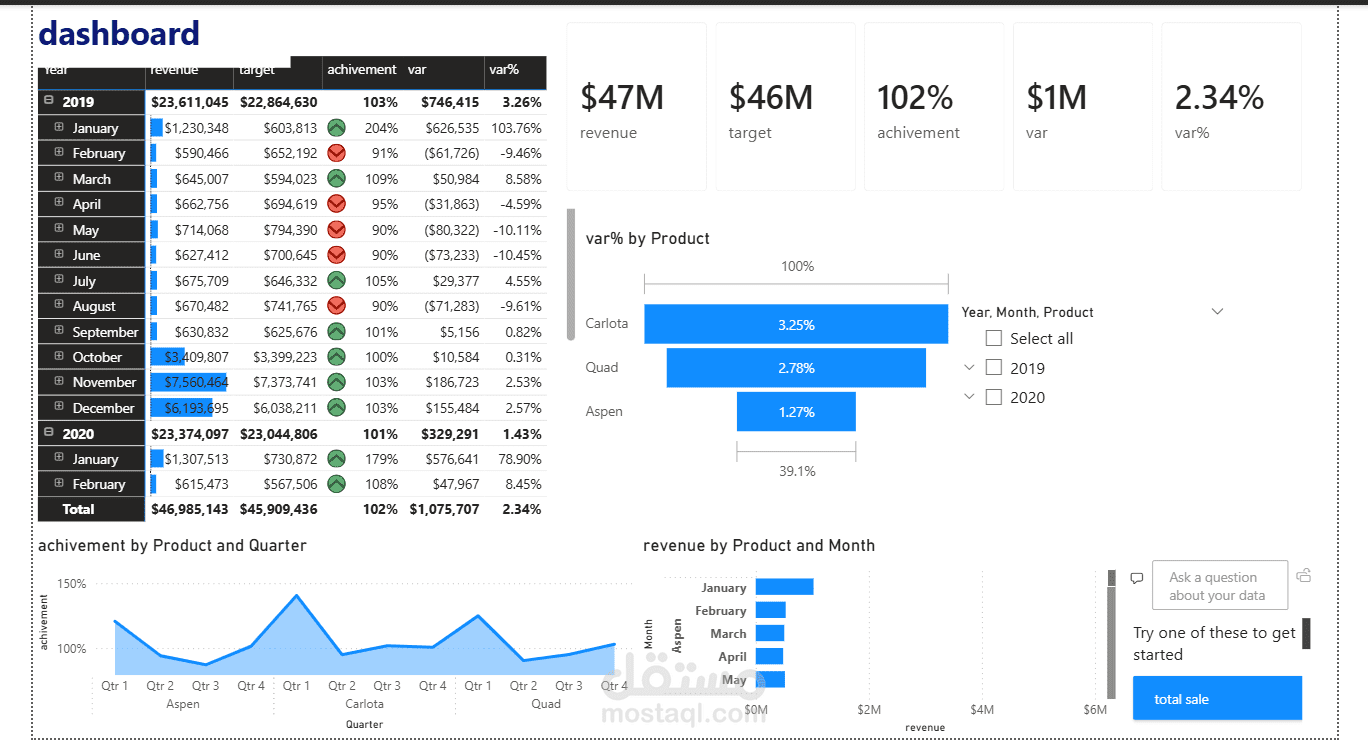Open the Year, Month, Product slicer dropdown
Screen dimensions: 1368x743
1217,311
